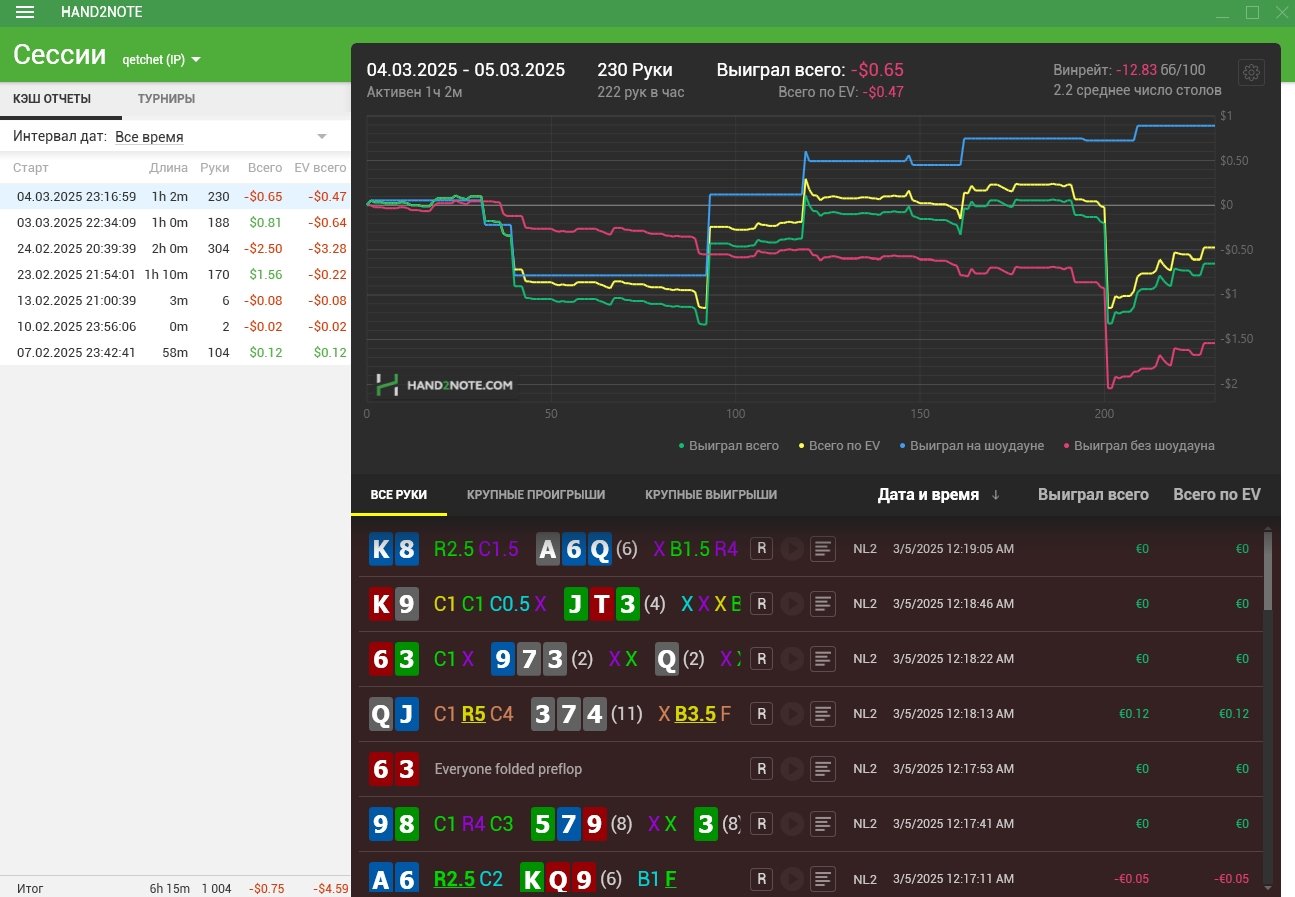Toggle the Всего по EV legend series
The height and width of the screenshot is (897, 1295).
click(x=838, y=446)
